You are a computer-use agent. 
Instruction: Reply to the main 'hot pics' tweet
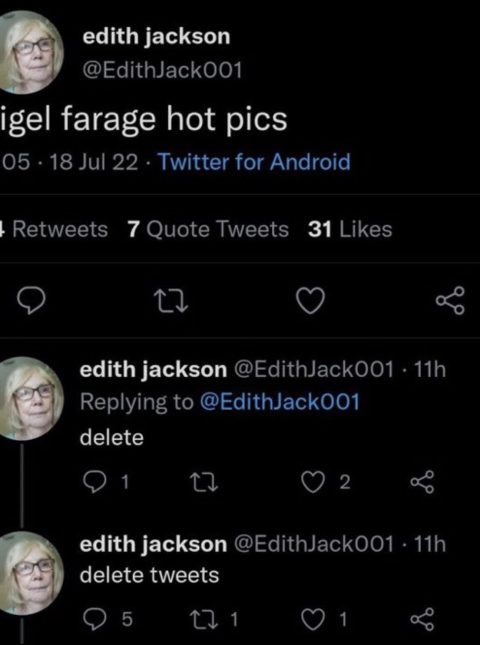pos(32,302)
